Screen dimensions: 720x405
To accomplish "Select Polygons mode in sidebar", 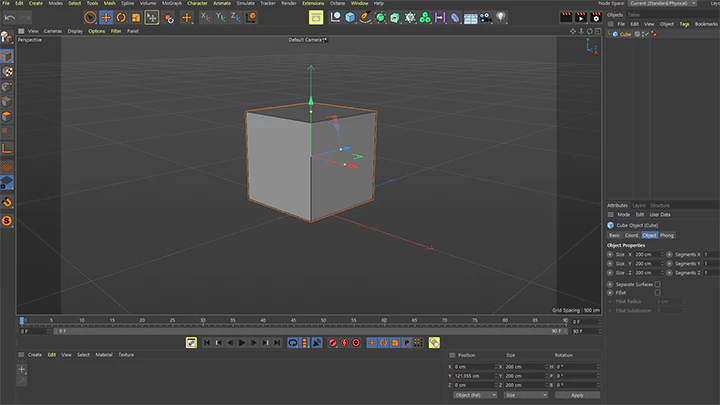I will coord(7,117).
